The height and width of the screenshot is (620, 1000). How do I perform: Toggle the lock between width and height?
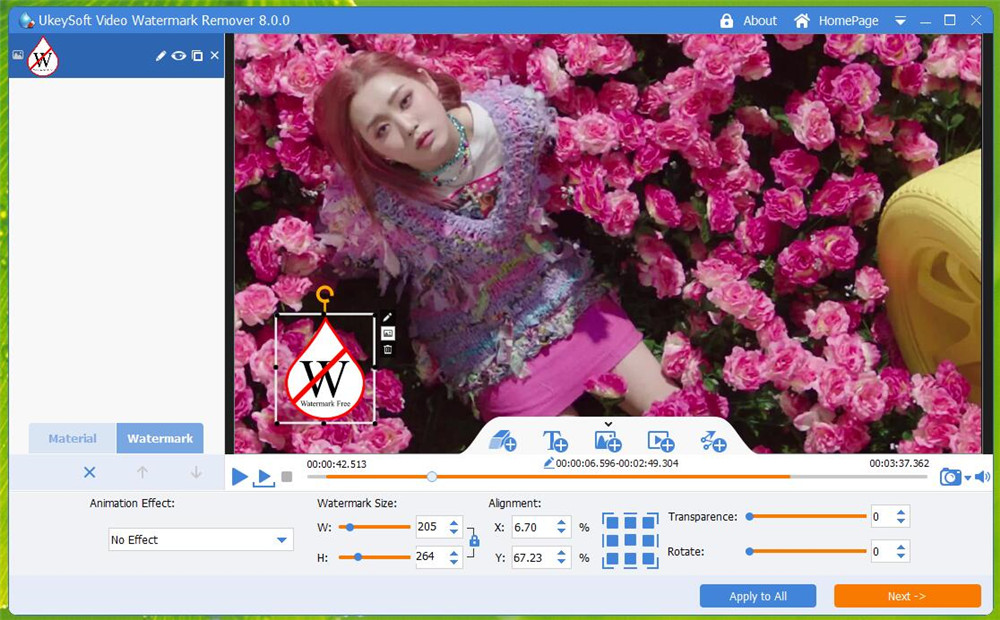click(473, 540)
